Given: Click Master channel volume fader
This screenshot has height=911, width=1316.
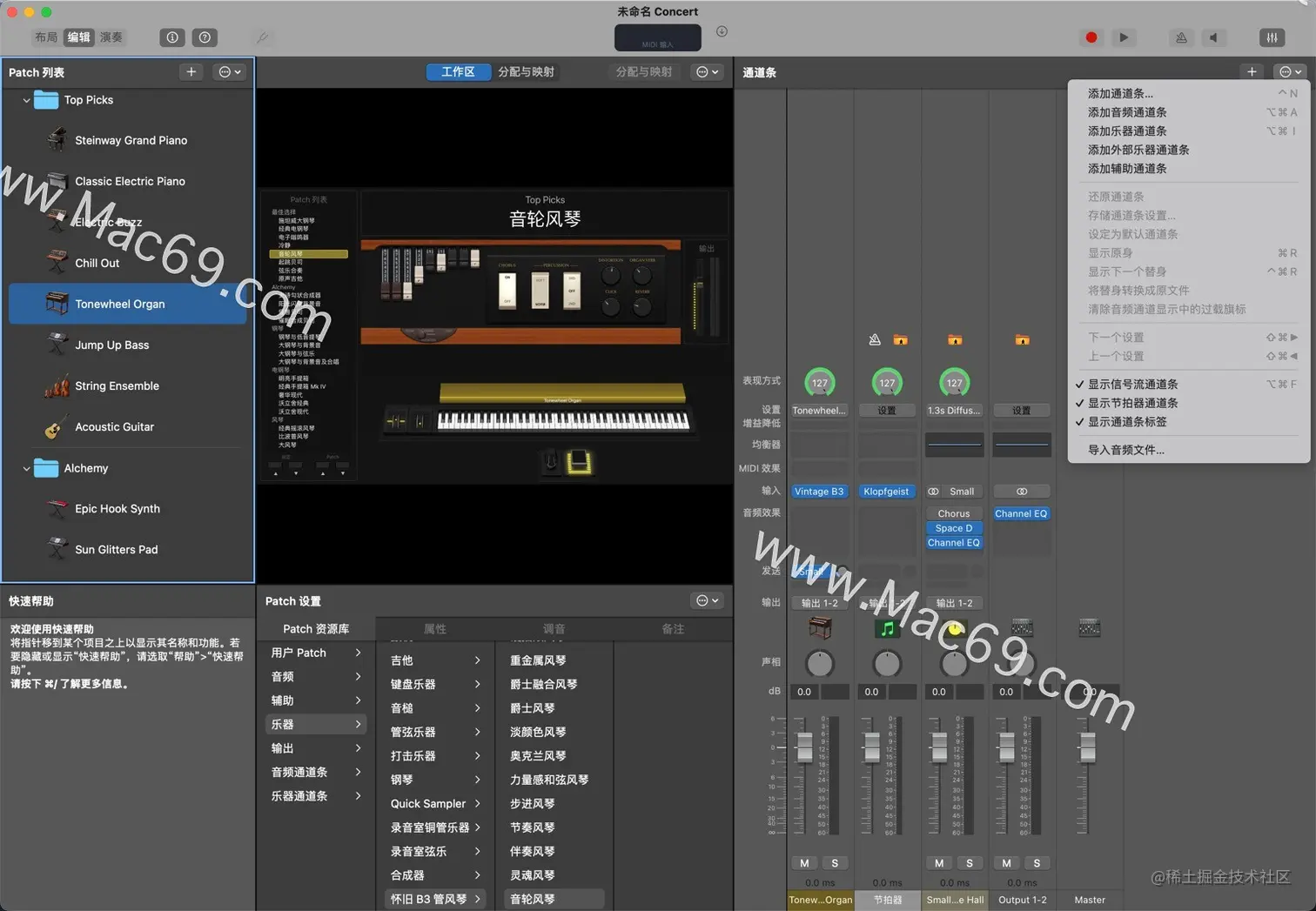Looking at the screenshot, I should point(1087,747).
